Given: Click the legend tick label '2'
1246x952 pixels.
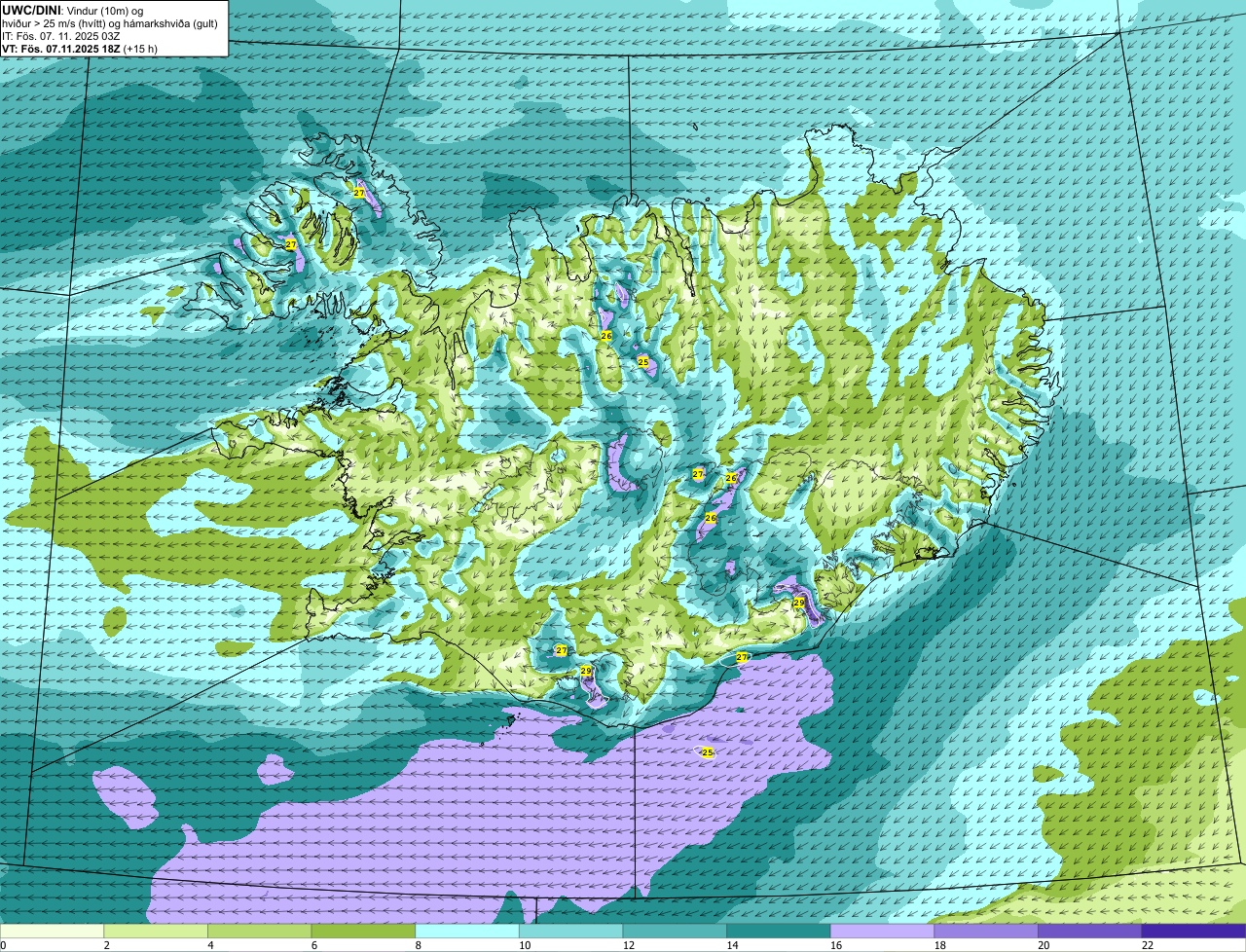Looking at the screenshot, I should 106,945.
